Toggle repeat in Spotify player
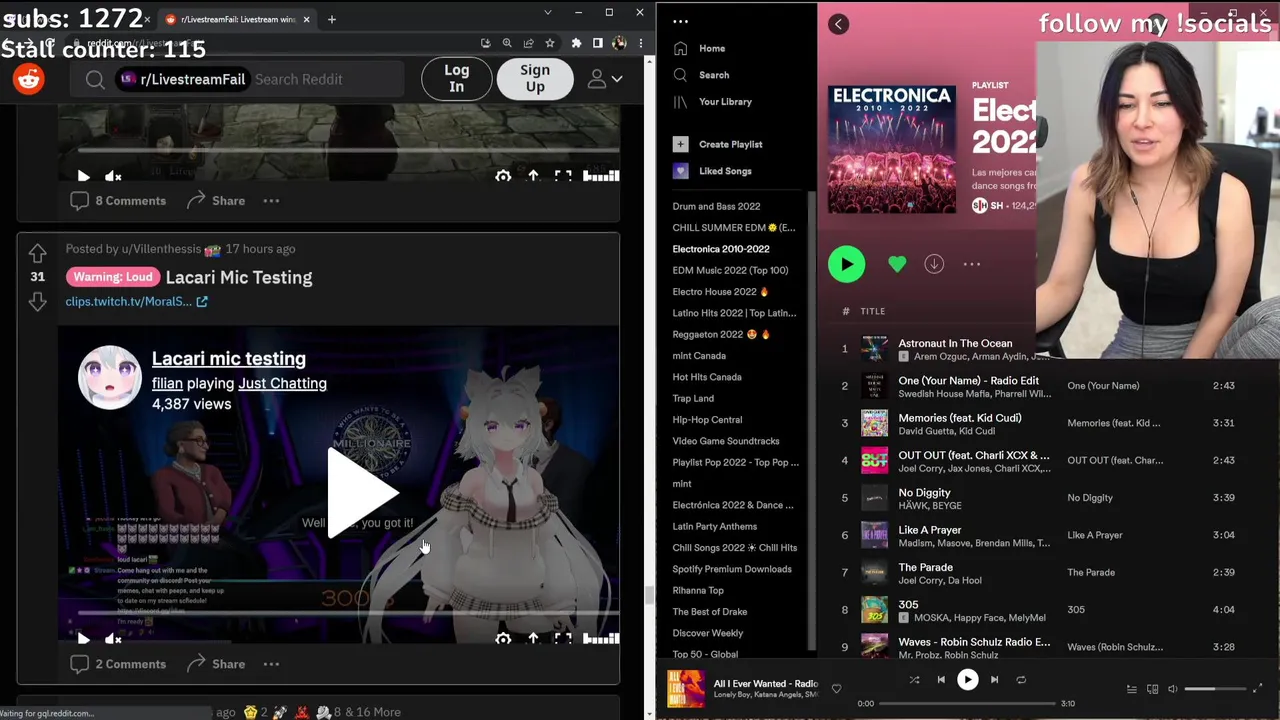 [1021, 680]
